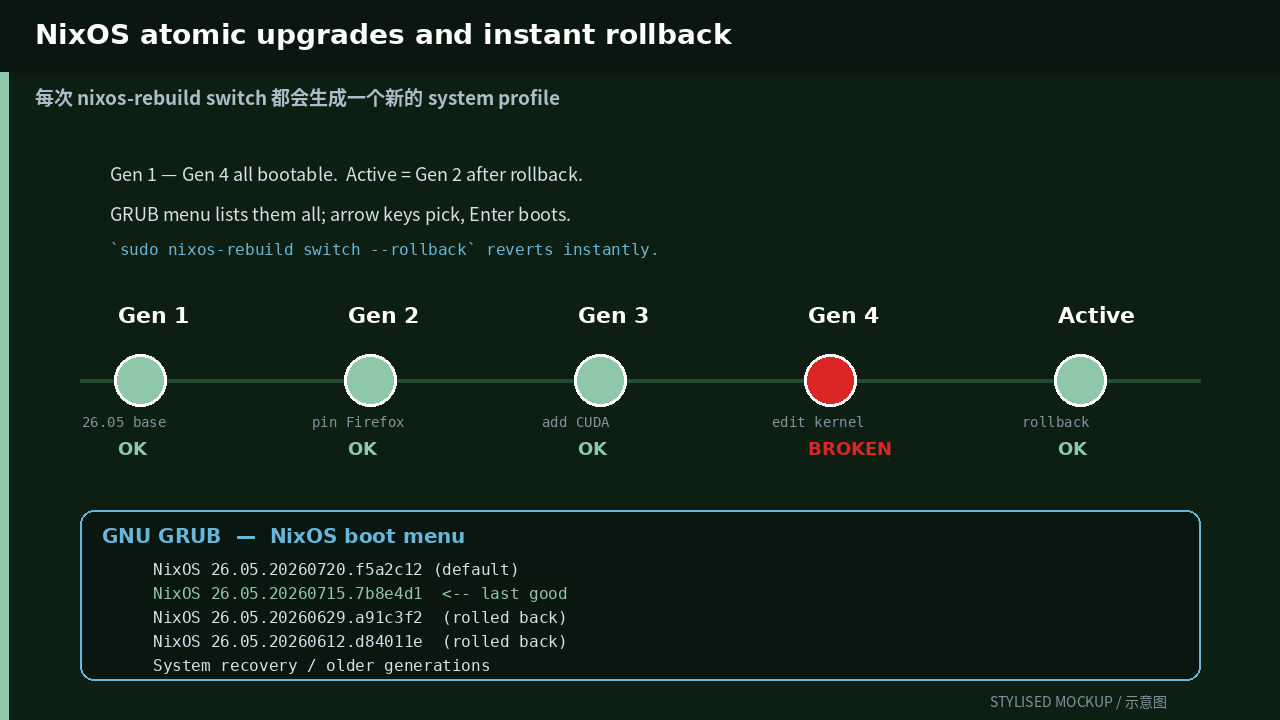The width and height of the screenshot is (1280, 720).
Task: Click the BROKEN status text
Action: point(850,449)
